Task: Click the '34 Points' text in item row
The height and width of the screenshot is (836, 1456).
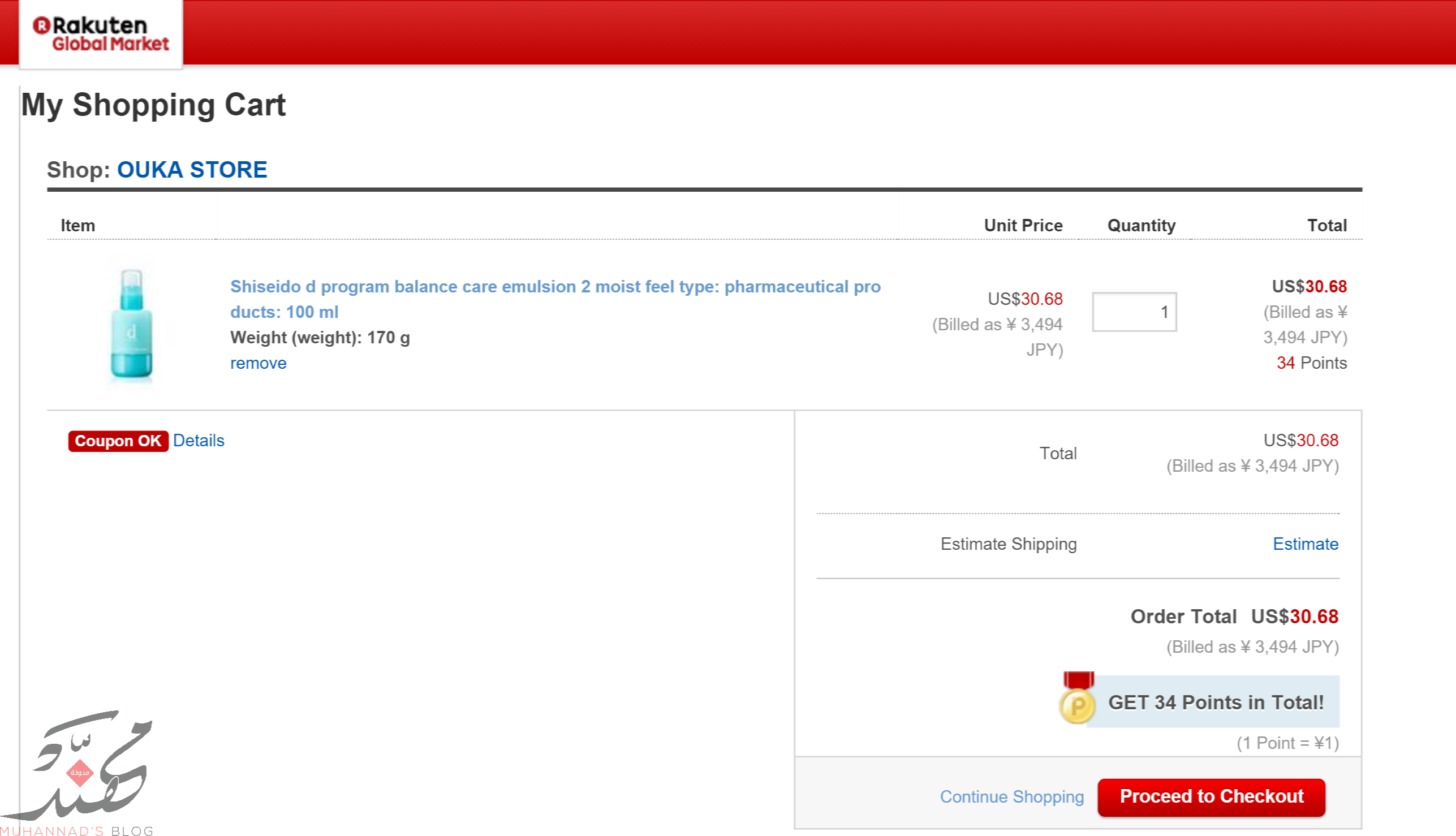Action: [x=1311, y=363]
